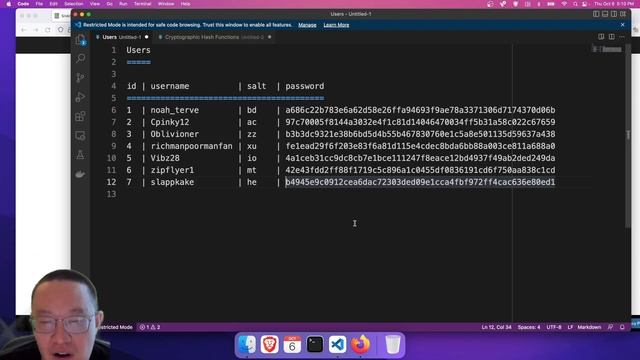
Task: Open Visual Studio Code from the Dock
Action: [338, 344]
